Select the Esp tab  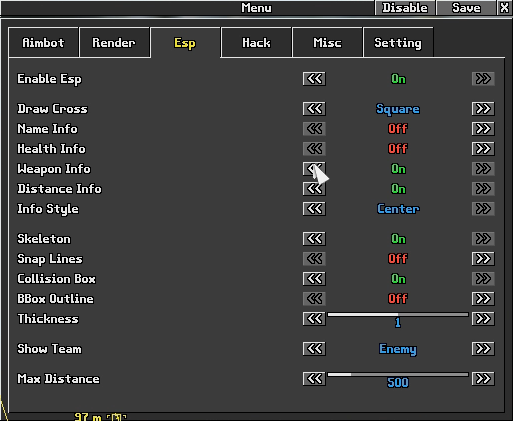point(185,43)
